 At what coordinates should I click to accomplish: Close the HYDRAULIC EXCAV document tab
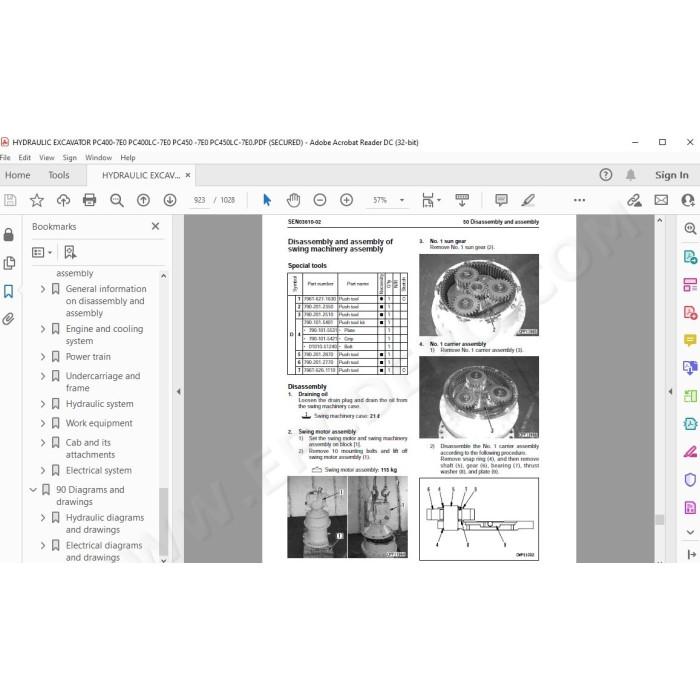click(x=188, y=175)
